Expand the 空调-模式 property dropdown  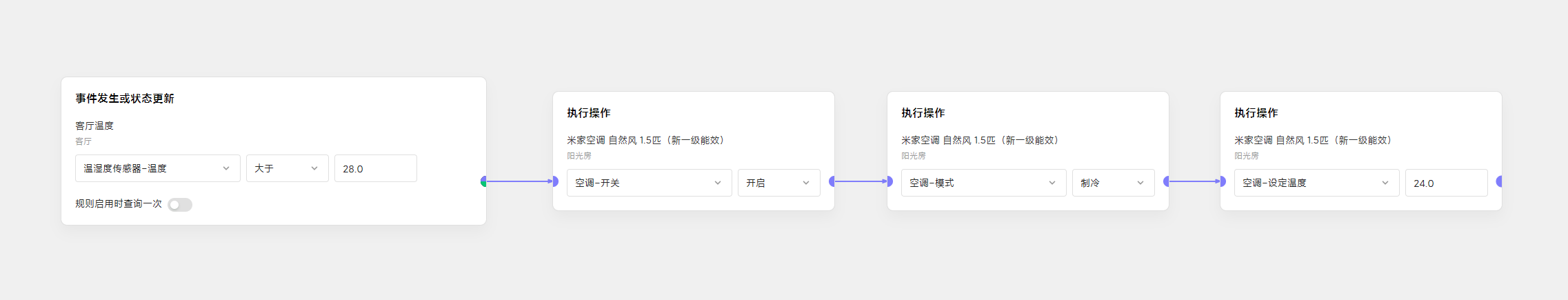click(984, 183)
